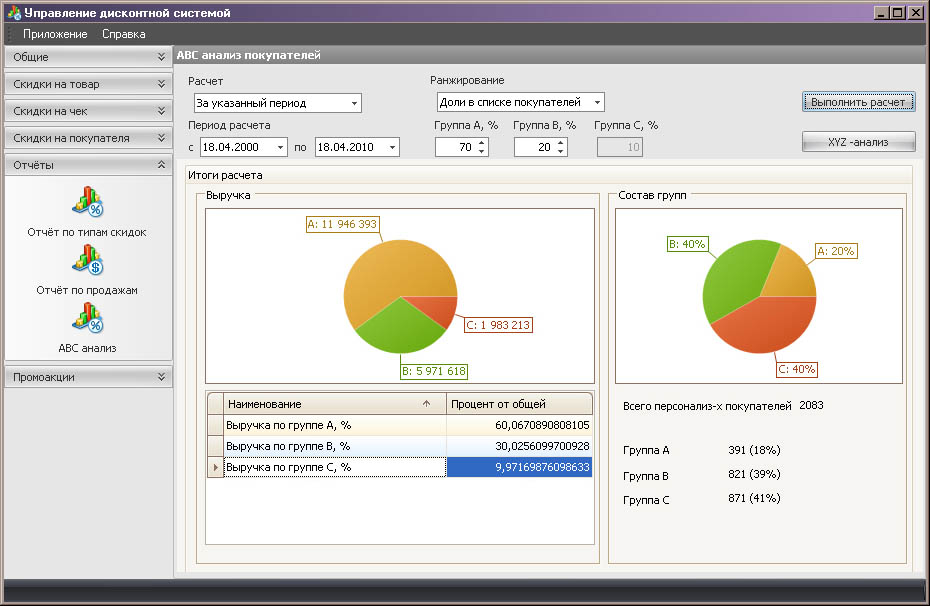930x606 pixels.
Task: Expand the Скидки на товар section
Action: (x=88, y=84)
